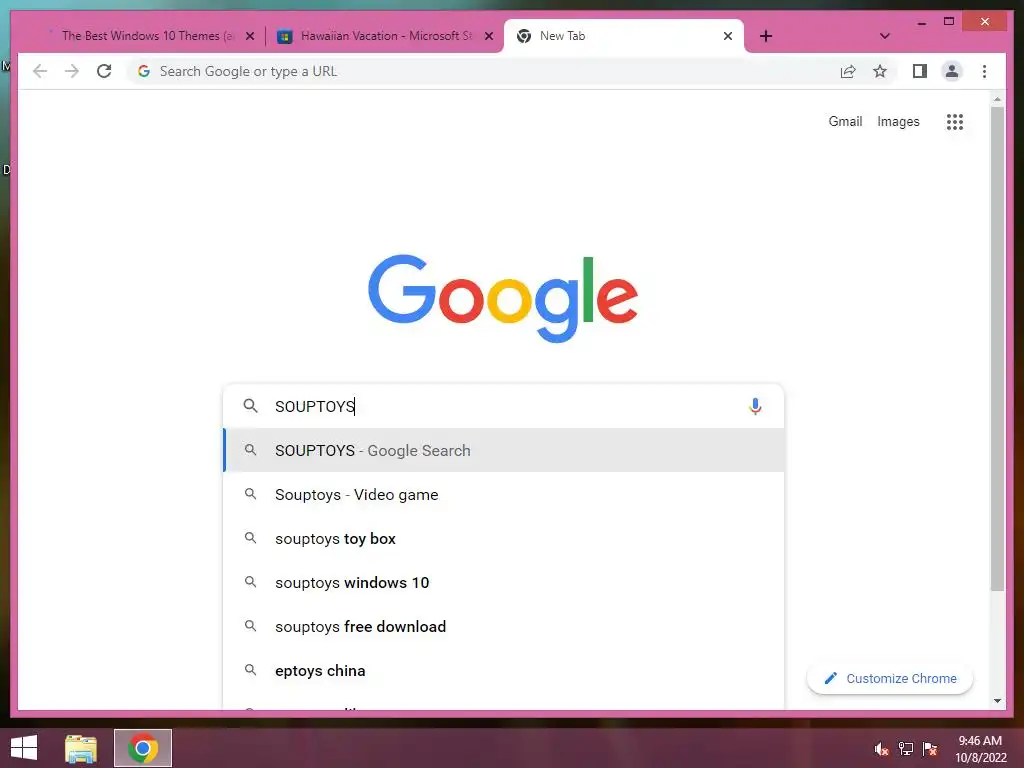Open the Windows Start menu

point(24,748)
